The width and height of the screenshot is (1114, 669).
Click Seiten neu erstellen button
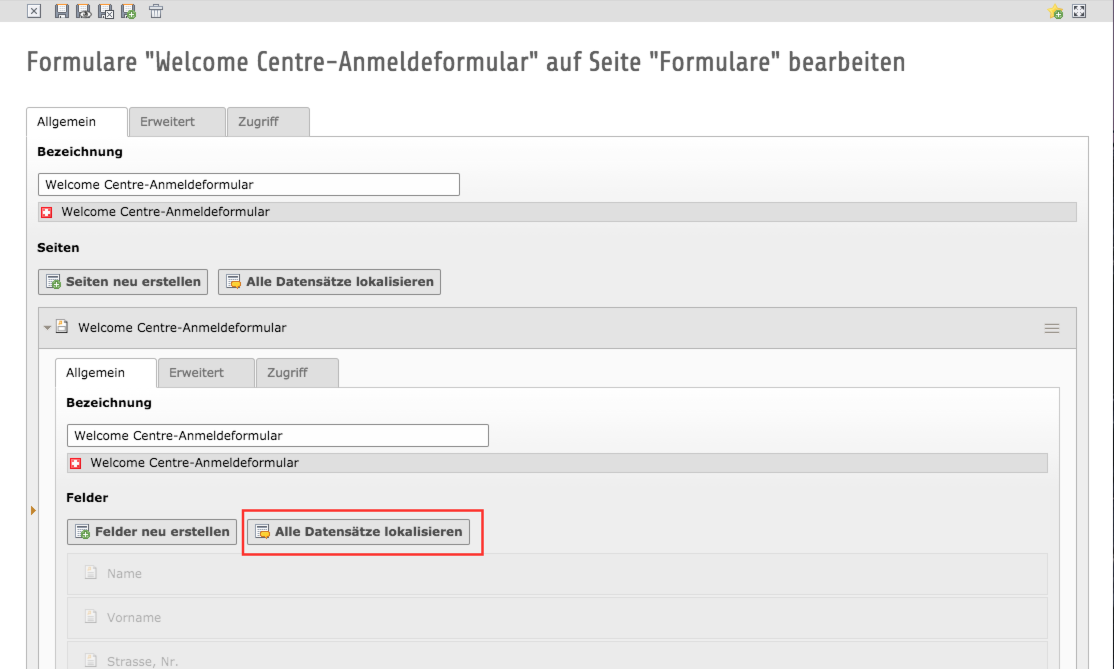coord(123,282)
